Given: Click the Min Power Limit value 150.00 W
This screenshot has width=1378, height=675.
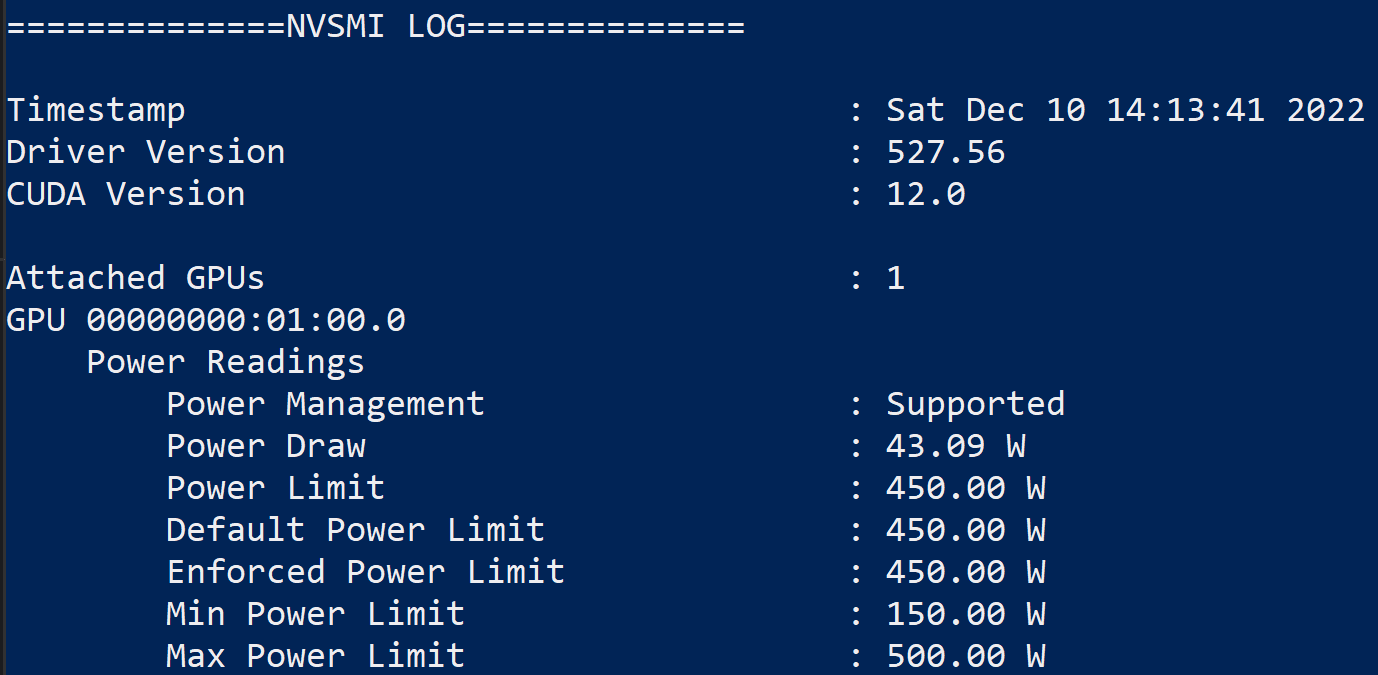Looking at the screenshot, I should [965, 614].
